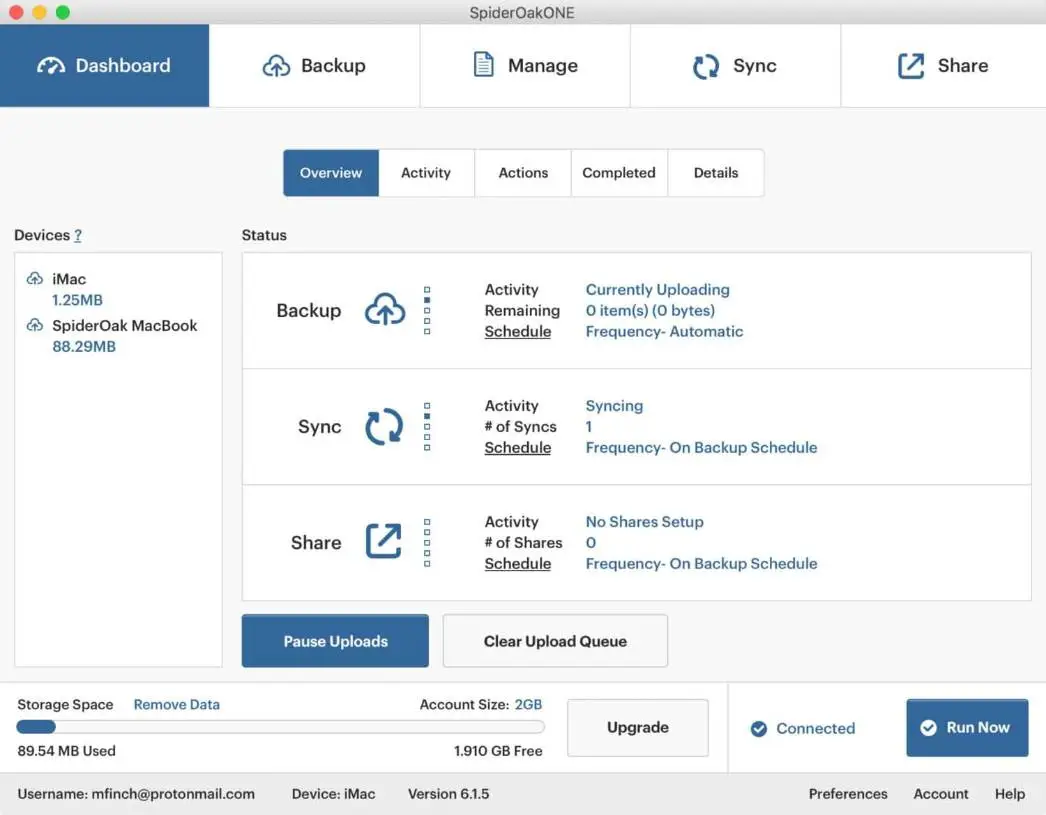Click the Run Now button
The height and width of the screenshot is (815, 1046).
point(967,728)
